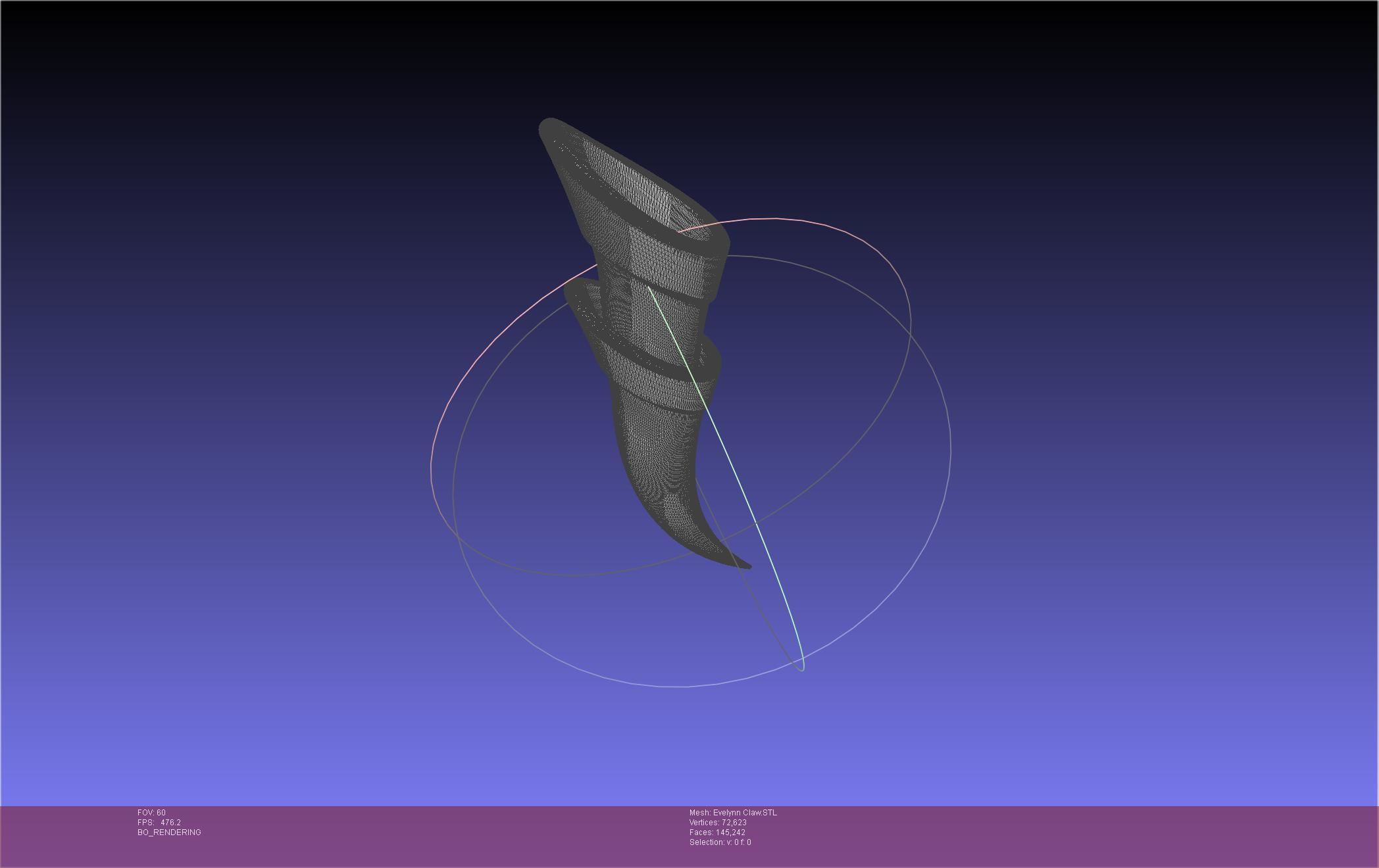This screenshot has height=868, width=1379.
Task: Click the 'Faces: 145,242' line
Action: (717, 832)
